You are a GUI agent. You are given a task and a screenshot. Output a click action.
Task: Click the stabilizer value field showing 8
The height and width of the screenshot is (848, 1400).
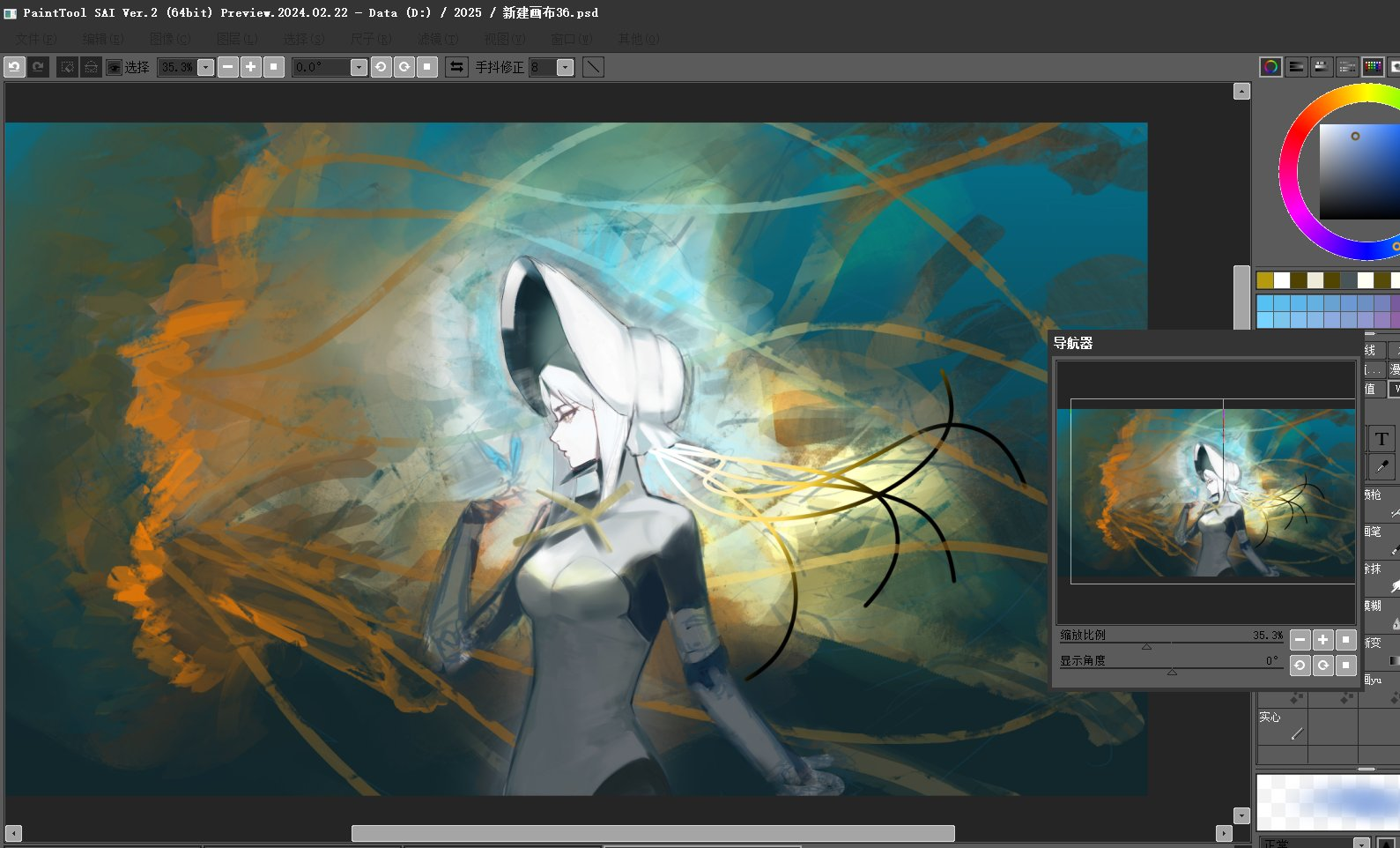click(543, 67)
